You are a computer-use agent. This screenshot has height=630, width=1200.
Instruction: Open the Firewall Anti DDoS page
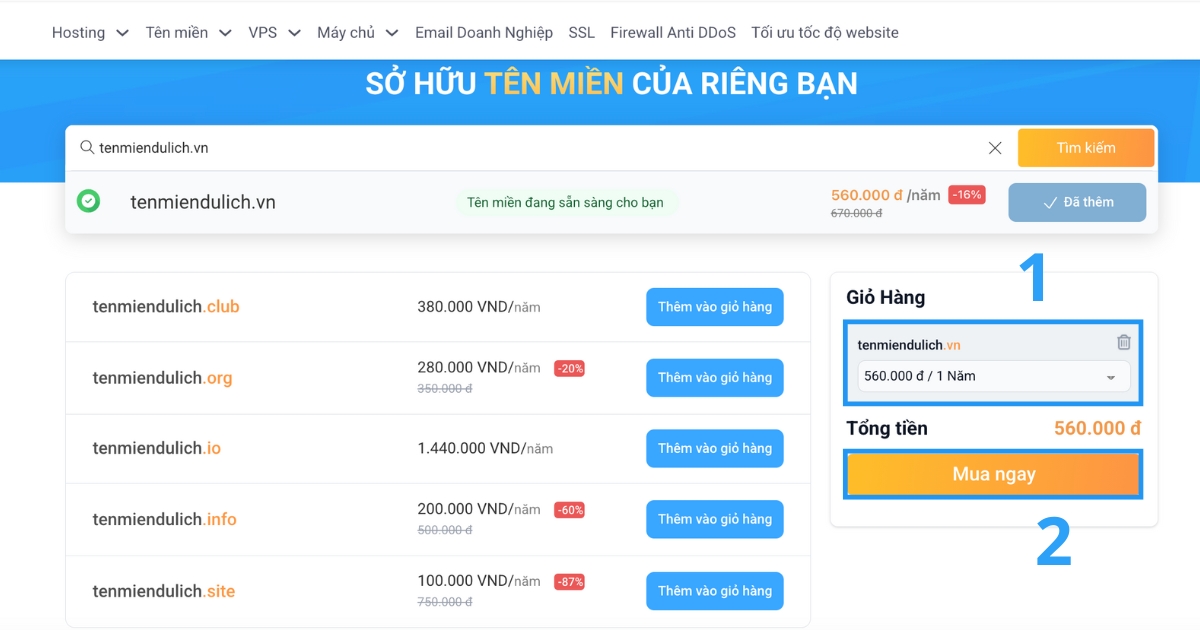click(673, 32)
